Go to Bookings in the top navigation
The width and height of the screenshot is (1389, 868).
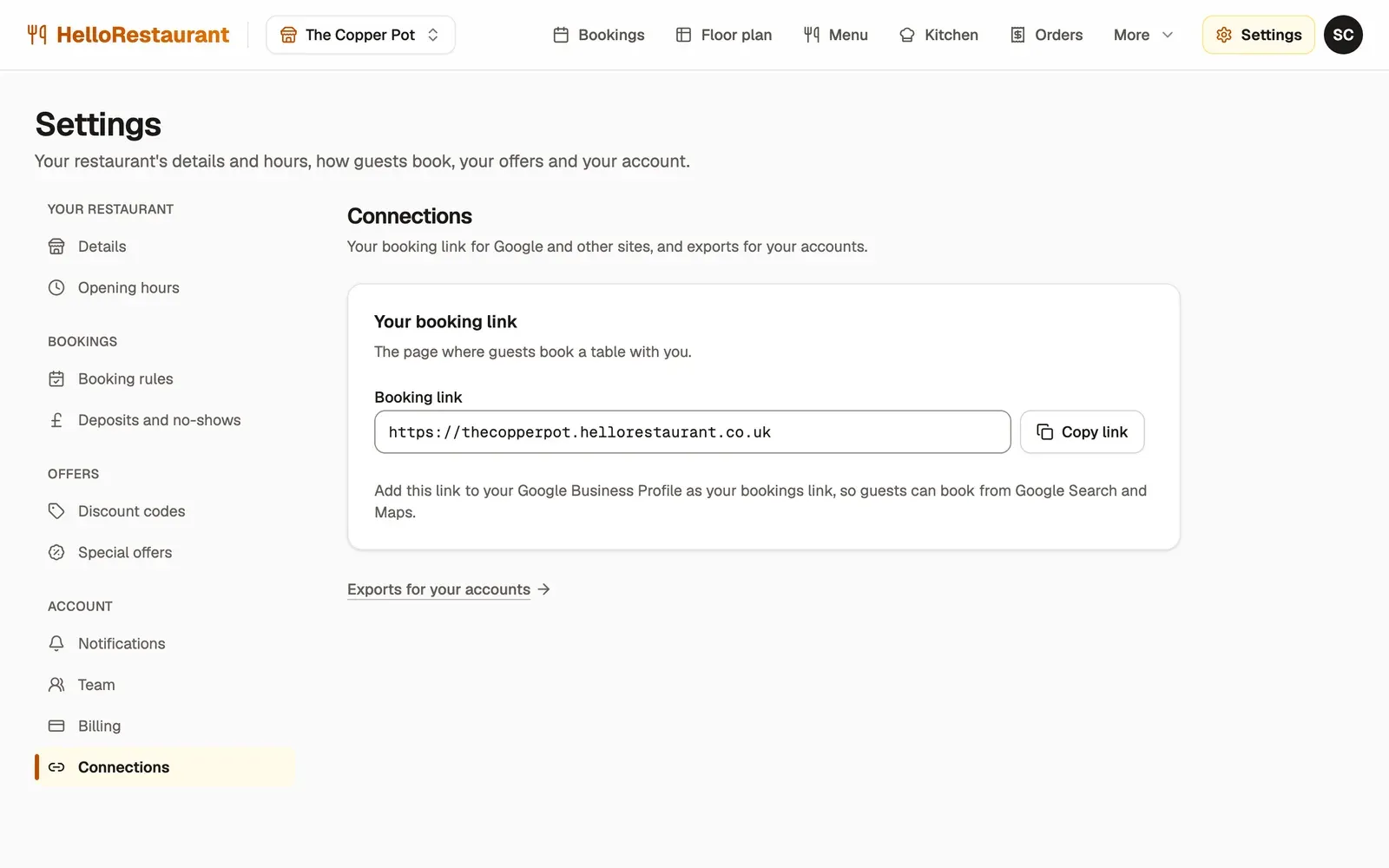pos(599,35)
